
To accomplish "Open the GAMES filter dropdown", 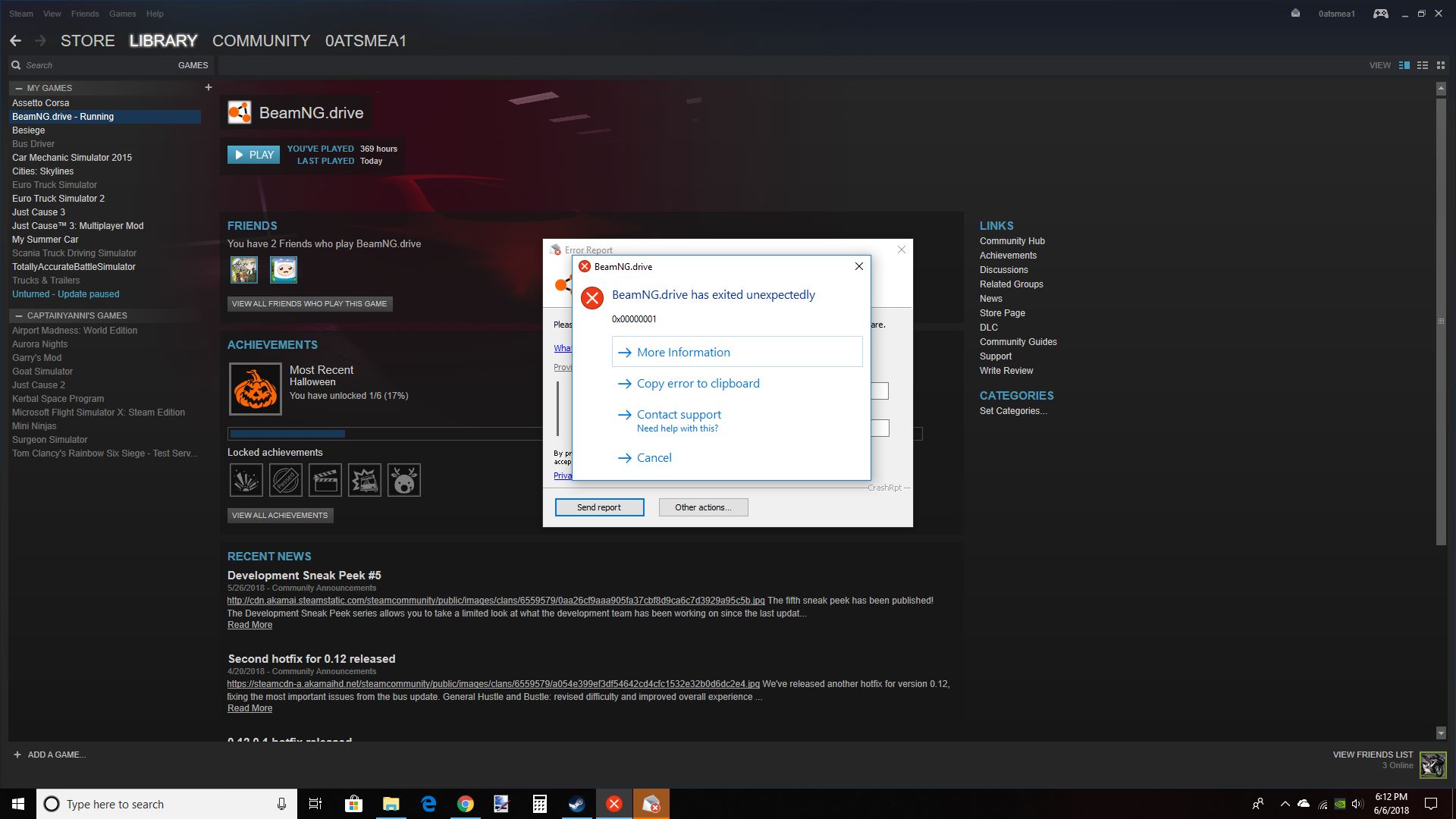I will pyautogui.click(x=193, y=65).
